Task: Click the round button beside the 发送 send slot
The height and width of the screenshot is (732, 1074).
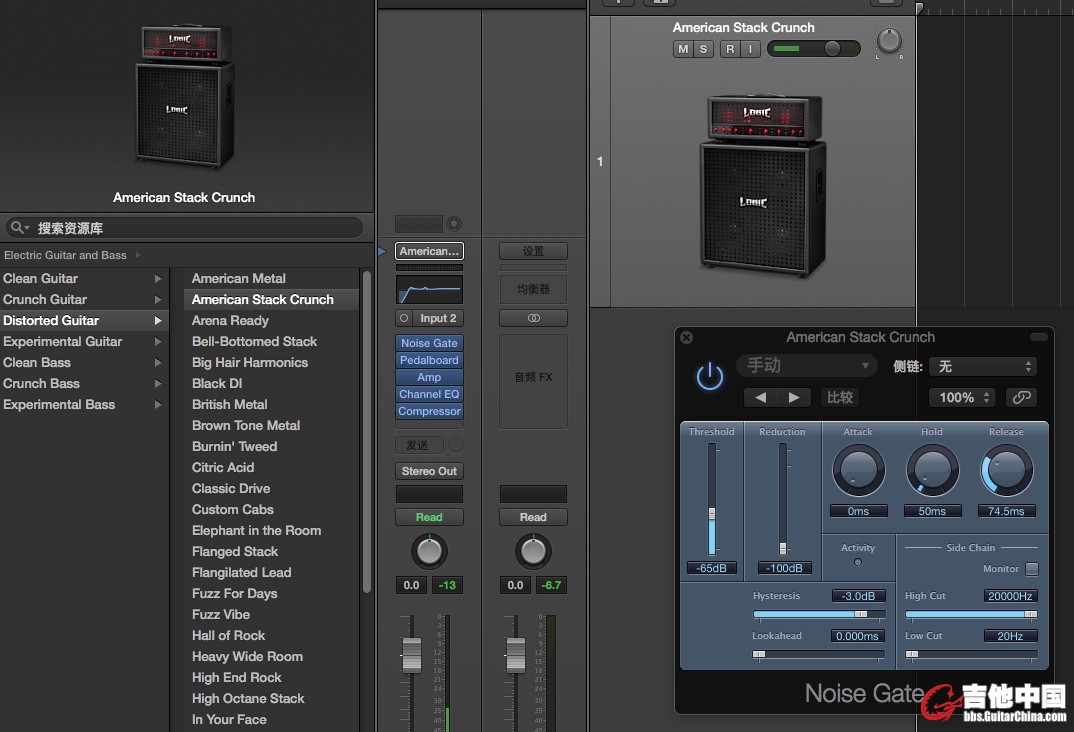Action: 455,445
